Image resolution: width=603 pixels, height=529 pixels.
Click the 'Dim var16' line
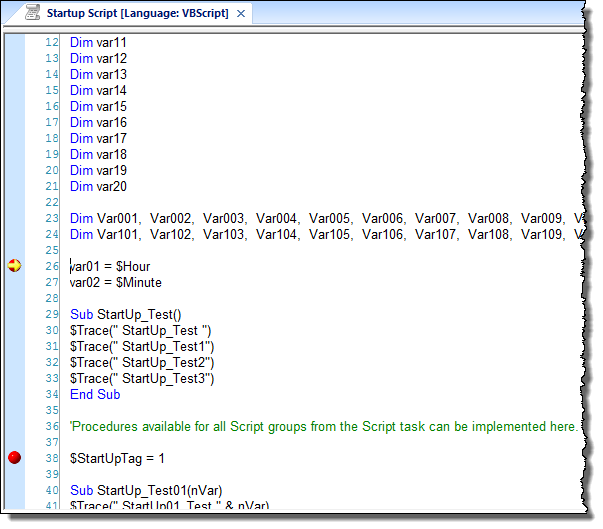point(98,122)
